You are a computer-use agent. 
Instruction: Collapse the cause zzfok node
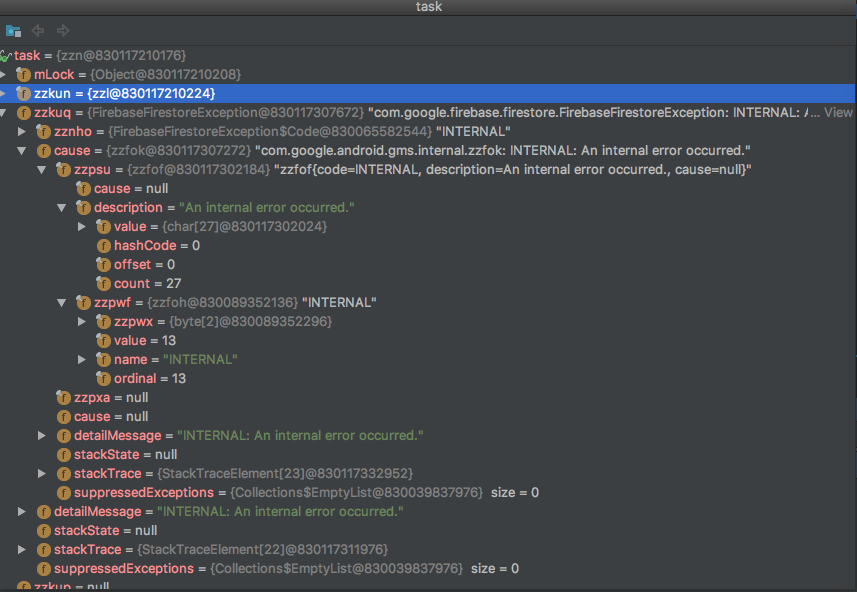(x=22, y=151)
